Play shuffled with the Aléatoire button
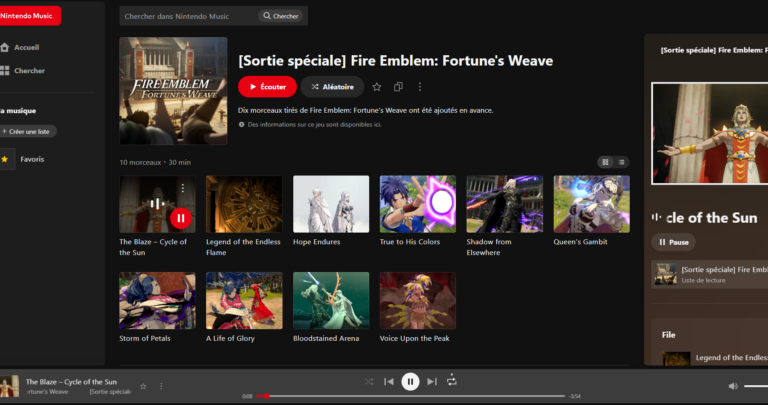This screenshot has height=405, width=768. coord(332,87)
